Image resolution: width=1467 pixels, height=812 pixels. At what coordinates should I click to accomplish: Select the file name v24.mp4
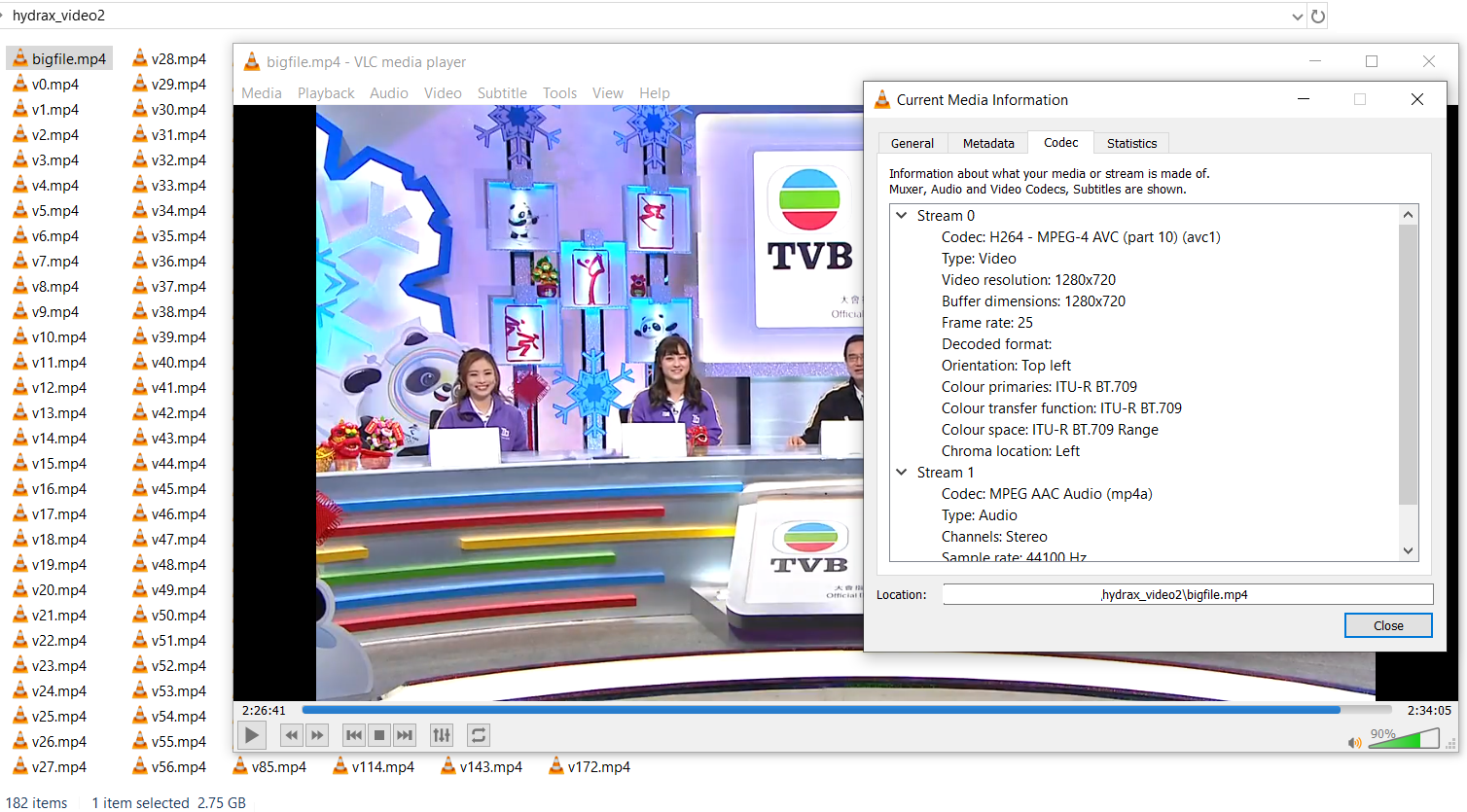click(59, 691)
